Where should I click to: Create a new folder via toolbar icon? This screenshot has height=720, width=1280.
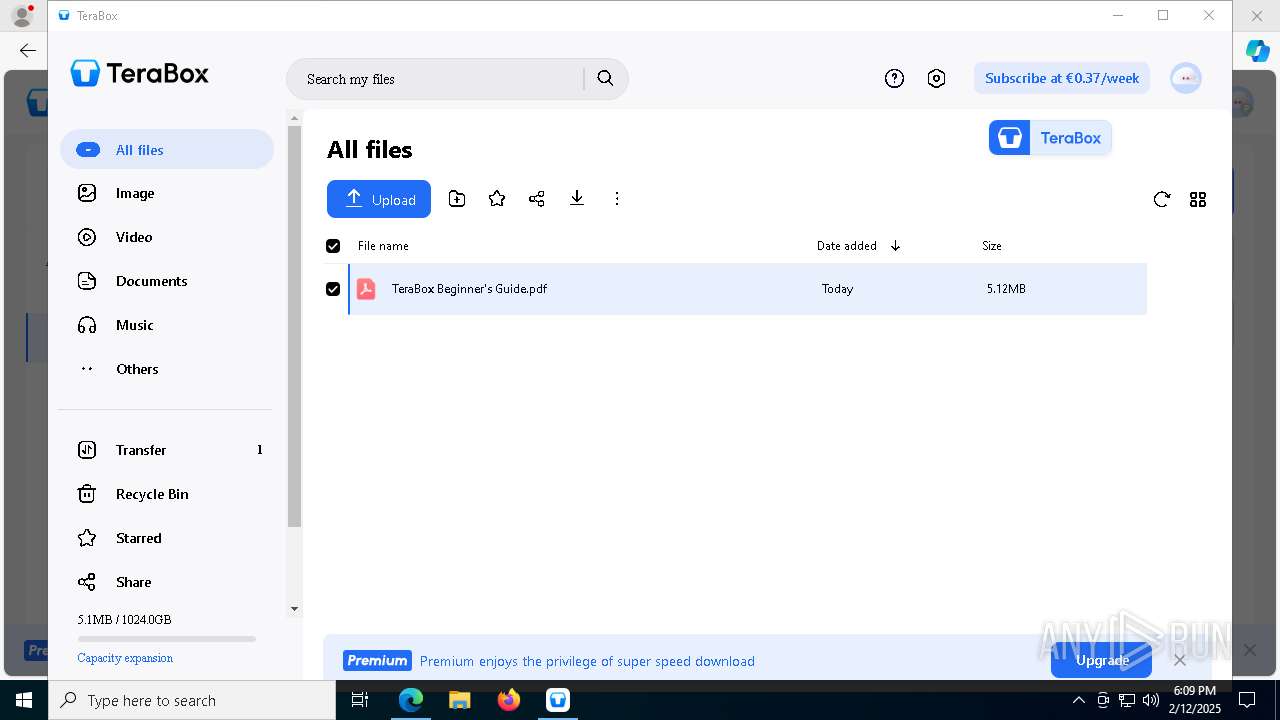click(x=457, y=199)
